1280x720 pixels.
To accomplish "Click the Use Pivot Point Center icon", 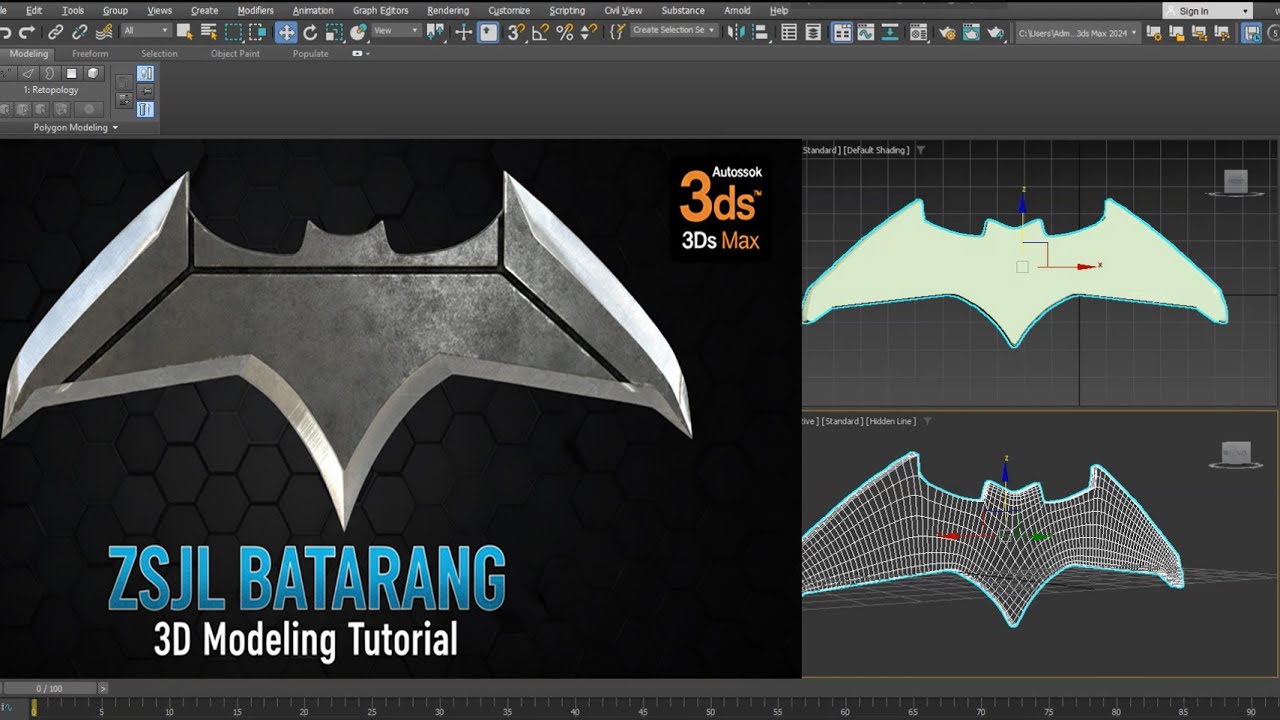I will (436, 32).
